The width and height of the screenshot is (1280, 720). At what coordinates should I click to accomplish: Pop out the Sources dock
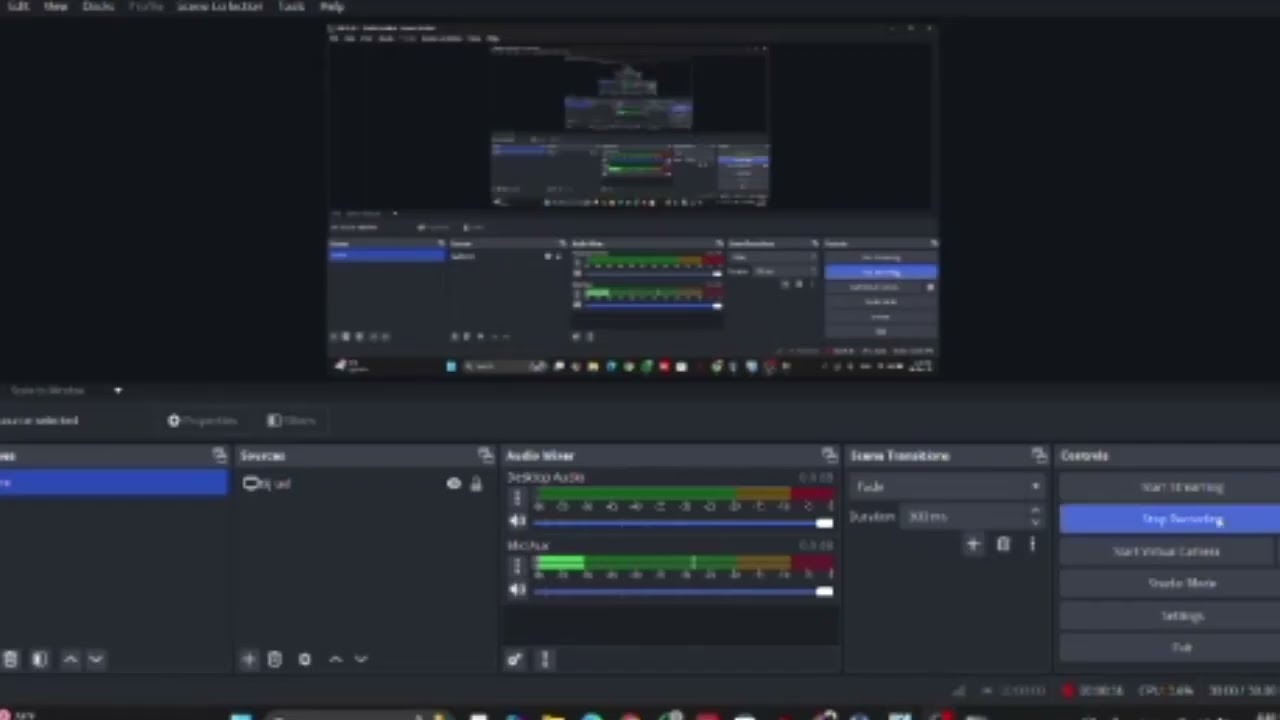click(485, 455)
